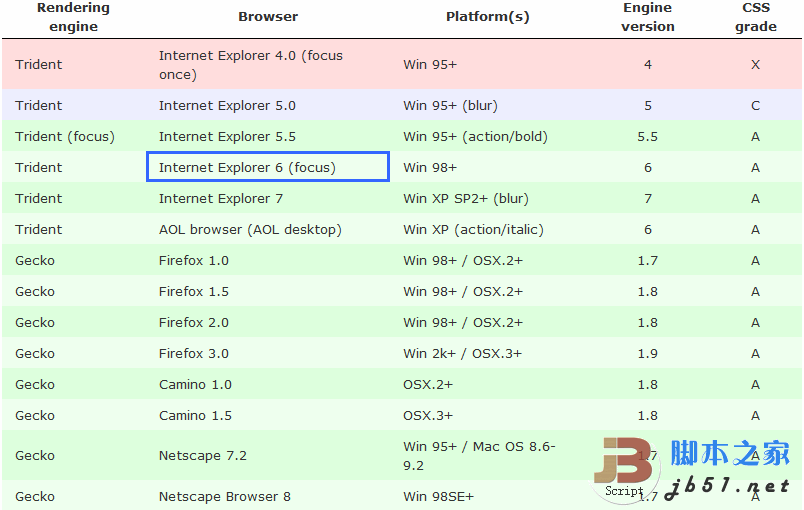This screenshot has height=510, width=804.
Task: Select the CSS grade C cell
Action: [x=756, y=105]
